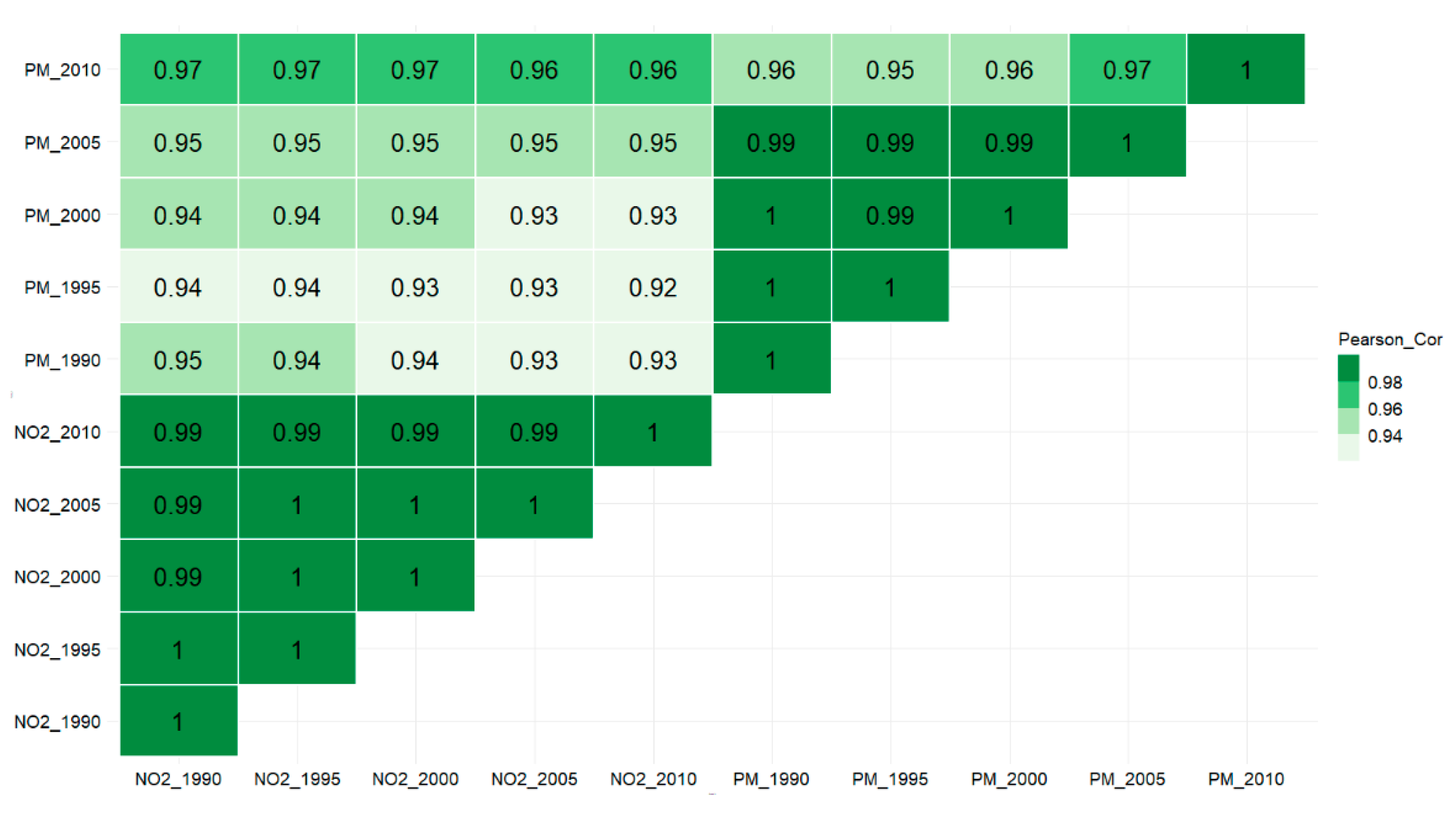Click the PM_1990 label on x-axis
This screenshot has width=1456, height=819.
771,779
